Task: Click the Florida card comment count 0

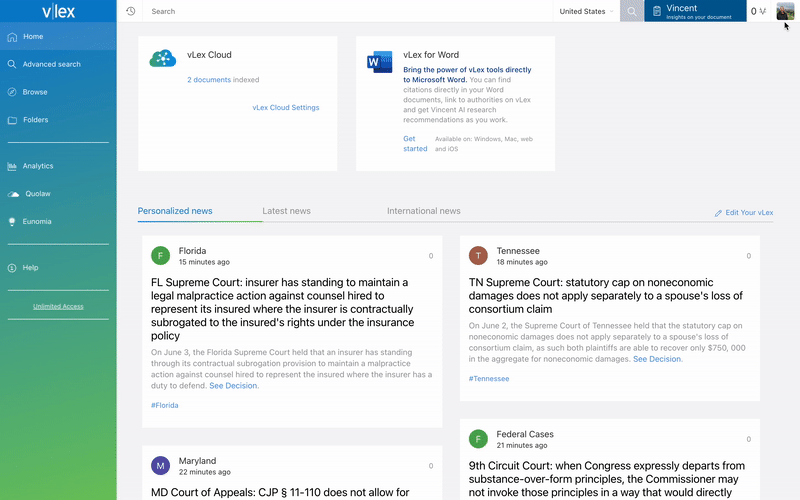Action: click(x=431, y=256)
